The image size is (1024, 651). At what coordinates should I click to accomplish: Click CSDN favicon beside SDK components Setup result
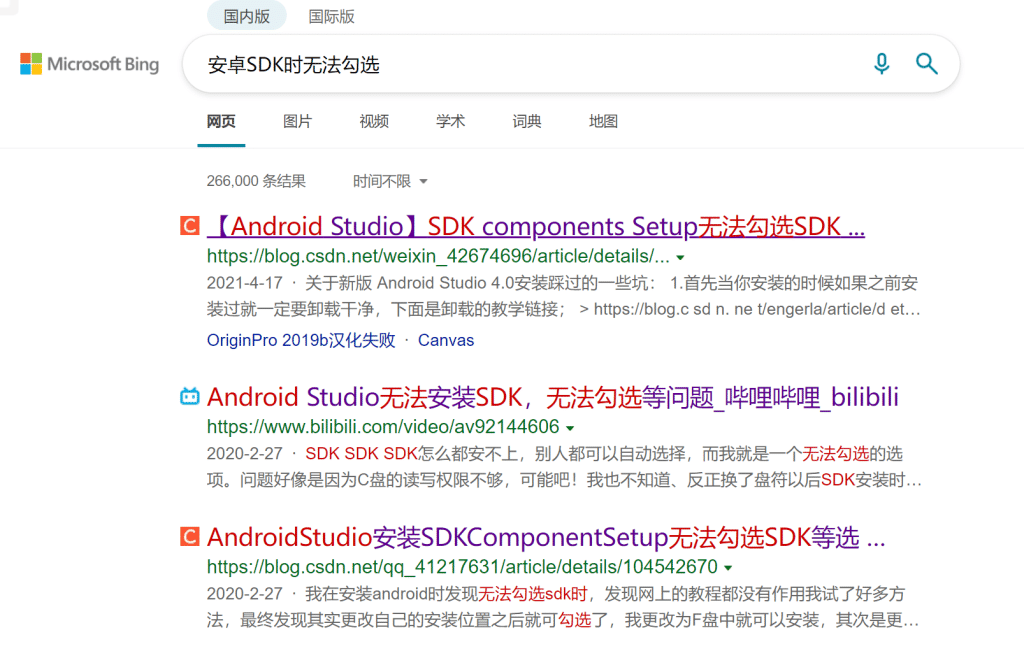click(189, 226)
